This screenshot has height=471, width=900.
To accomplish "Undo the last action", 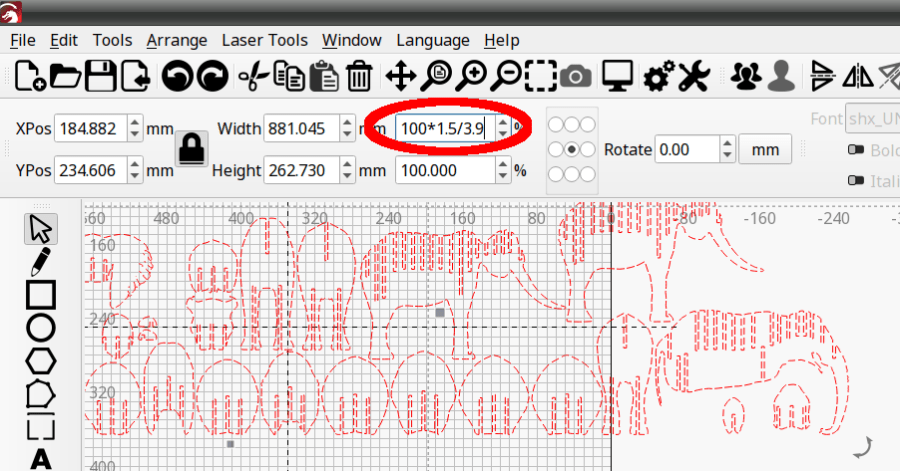I will [177, 76].
